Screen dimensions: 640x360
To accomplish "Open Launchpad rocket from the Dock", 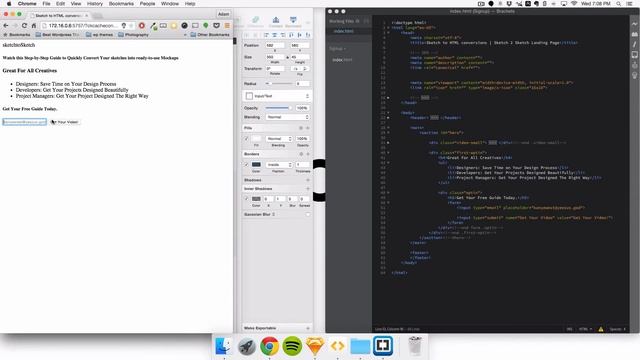I will 247,346.
